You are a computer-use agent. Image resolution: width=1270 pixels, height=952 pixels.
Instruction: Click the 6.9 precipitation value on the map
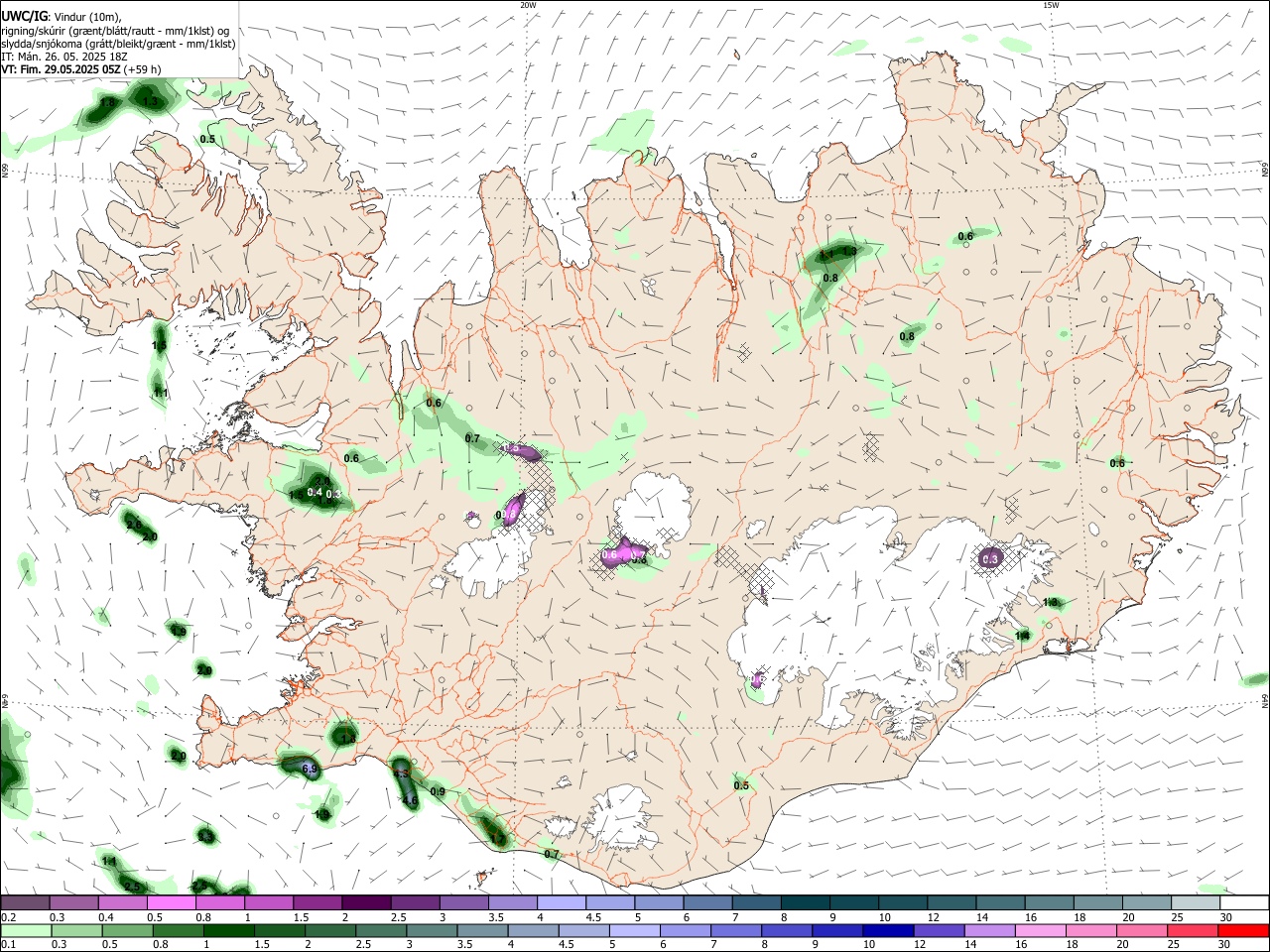(x=309, y=769)
